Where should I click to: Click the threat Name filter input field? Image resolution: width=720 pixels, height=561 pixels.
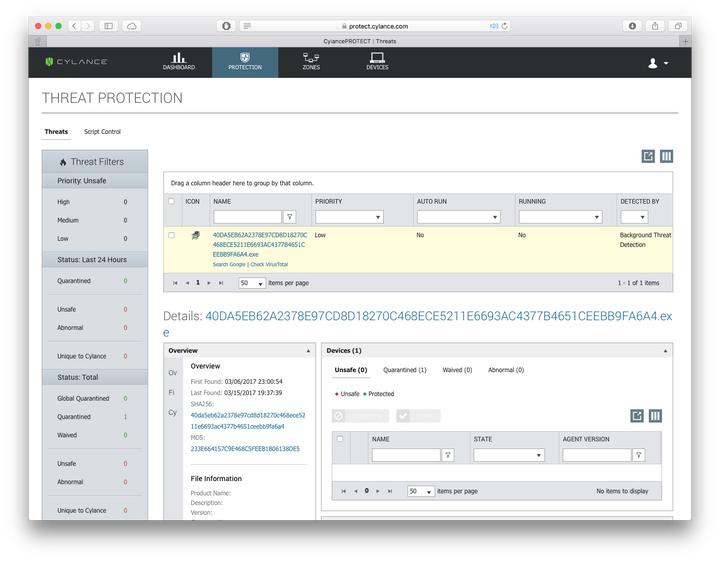(248, 217)
